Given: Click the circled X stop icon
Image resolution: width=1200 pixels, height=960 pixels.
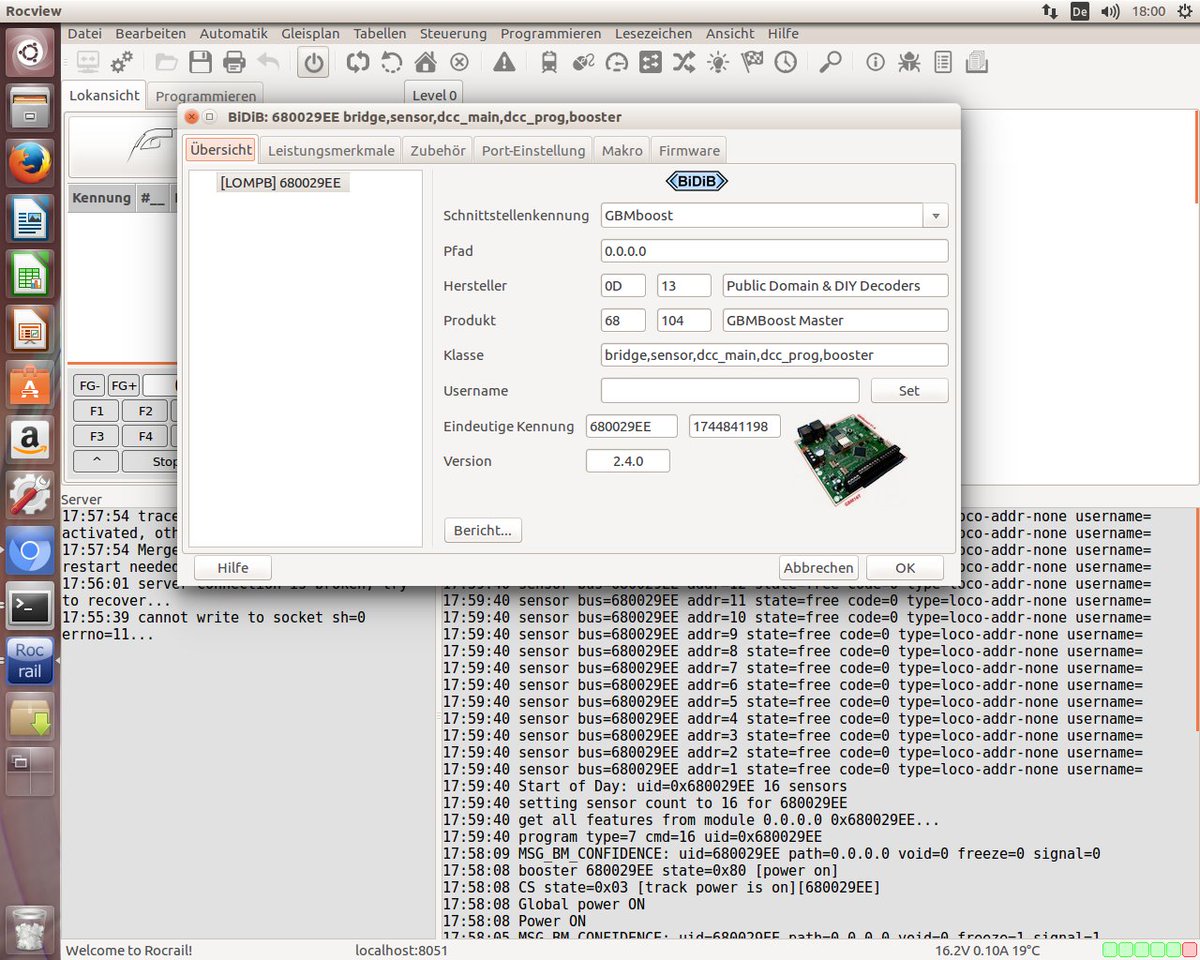Looking at the screenshot, I should pos(459,63).
